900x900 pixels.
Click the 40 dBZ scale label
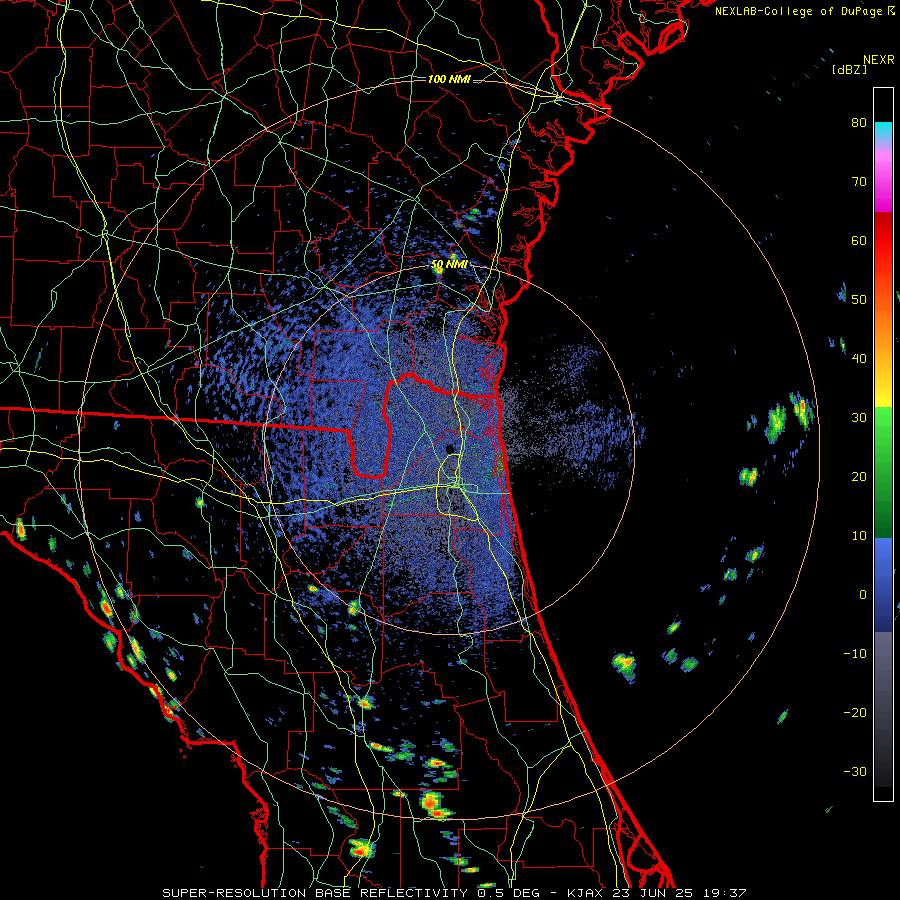pyautogui.click(x=859, y=359)
